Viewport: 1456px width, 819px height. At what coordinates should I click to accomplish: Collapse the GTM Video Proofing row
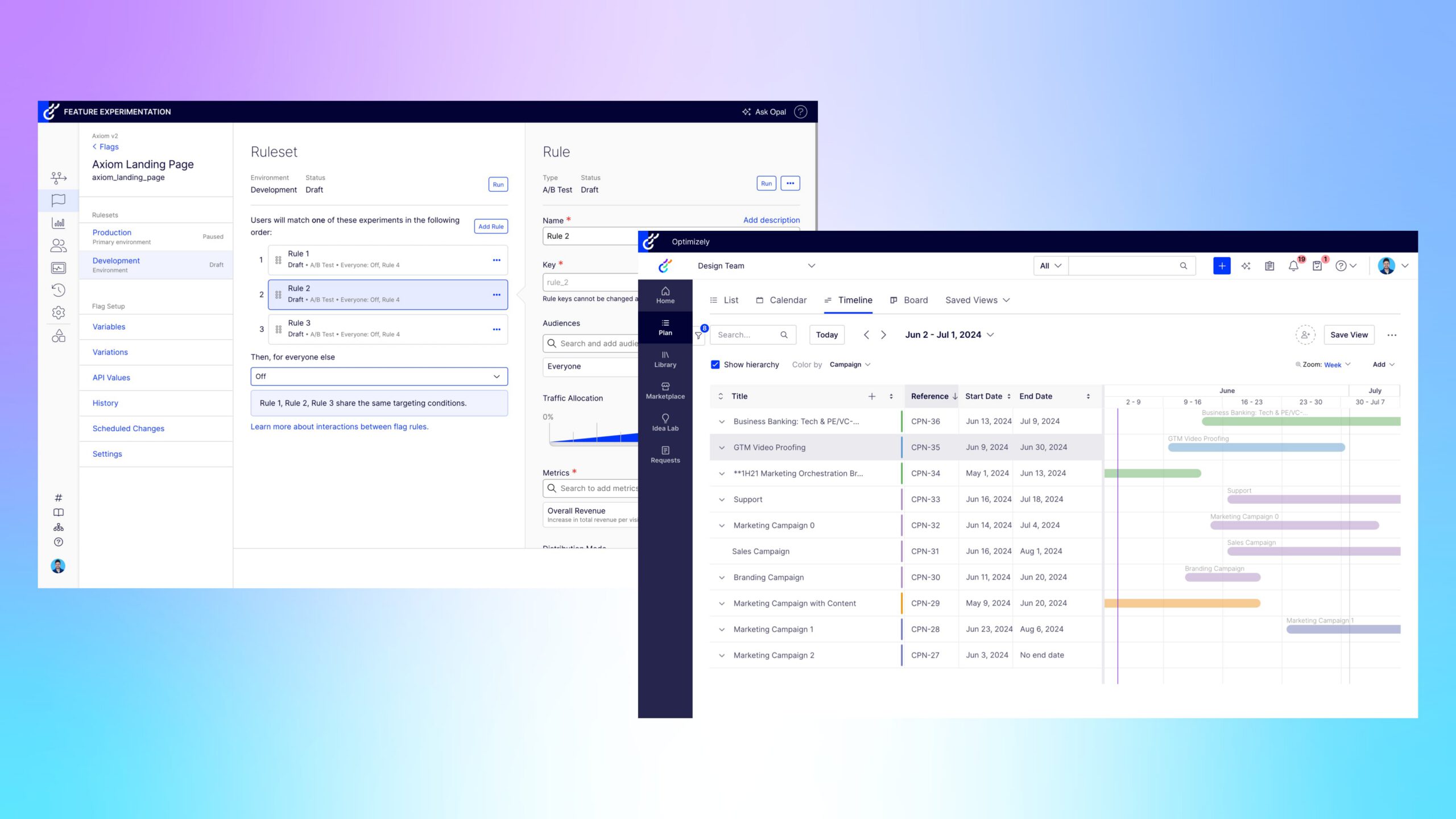[x=722, y=448]
